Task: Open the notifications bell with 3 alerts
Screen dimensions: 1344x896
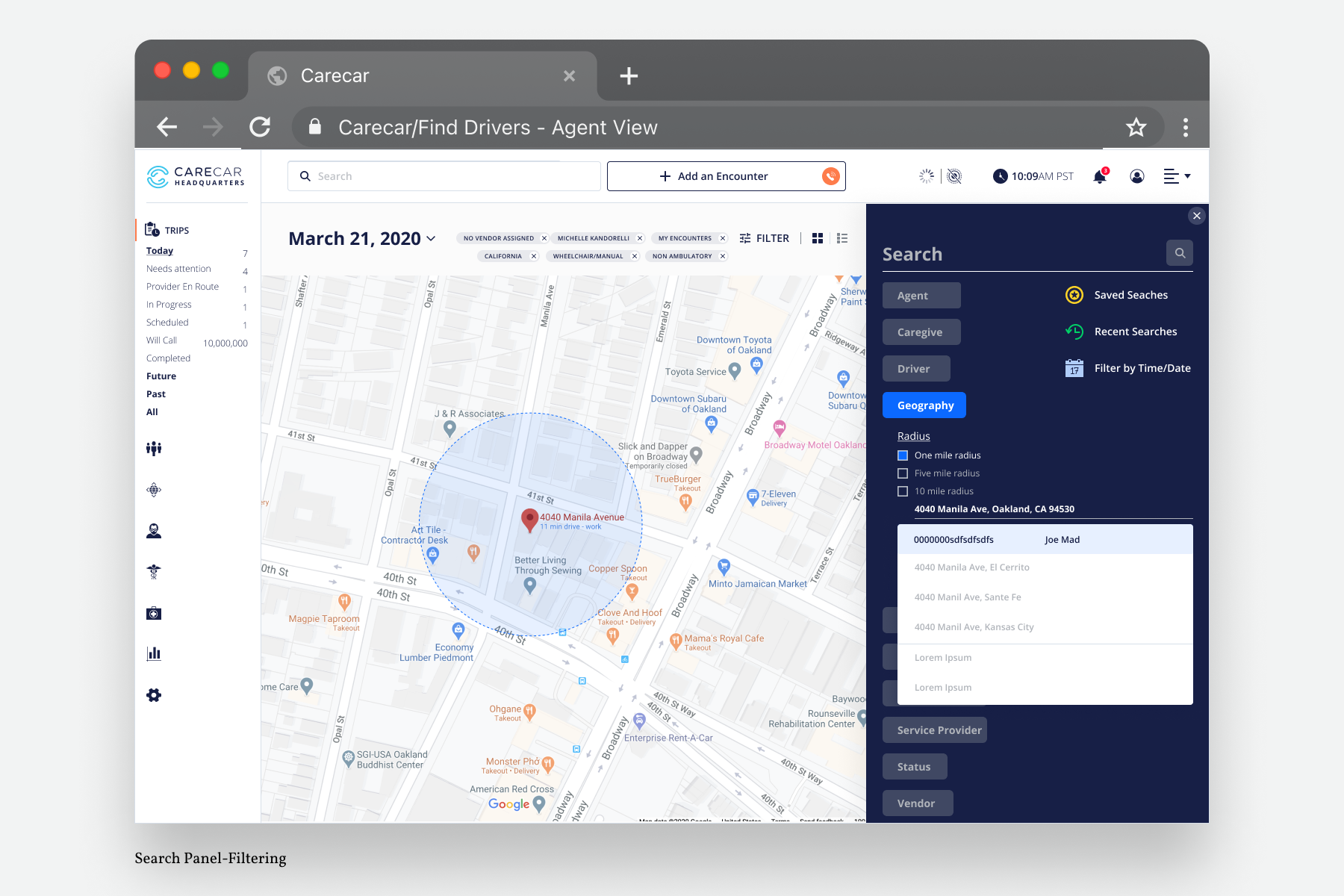Action: click(1099, 176)
